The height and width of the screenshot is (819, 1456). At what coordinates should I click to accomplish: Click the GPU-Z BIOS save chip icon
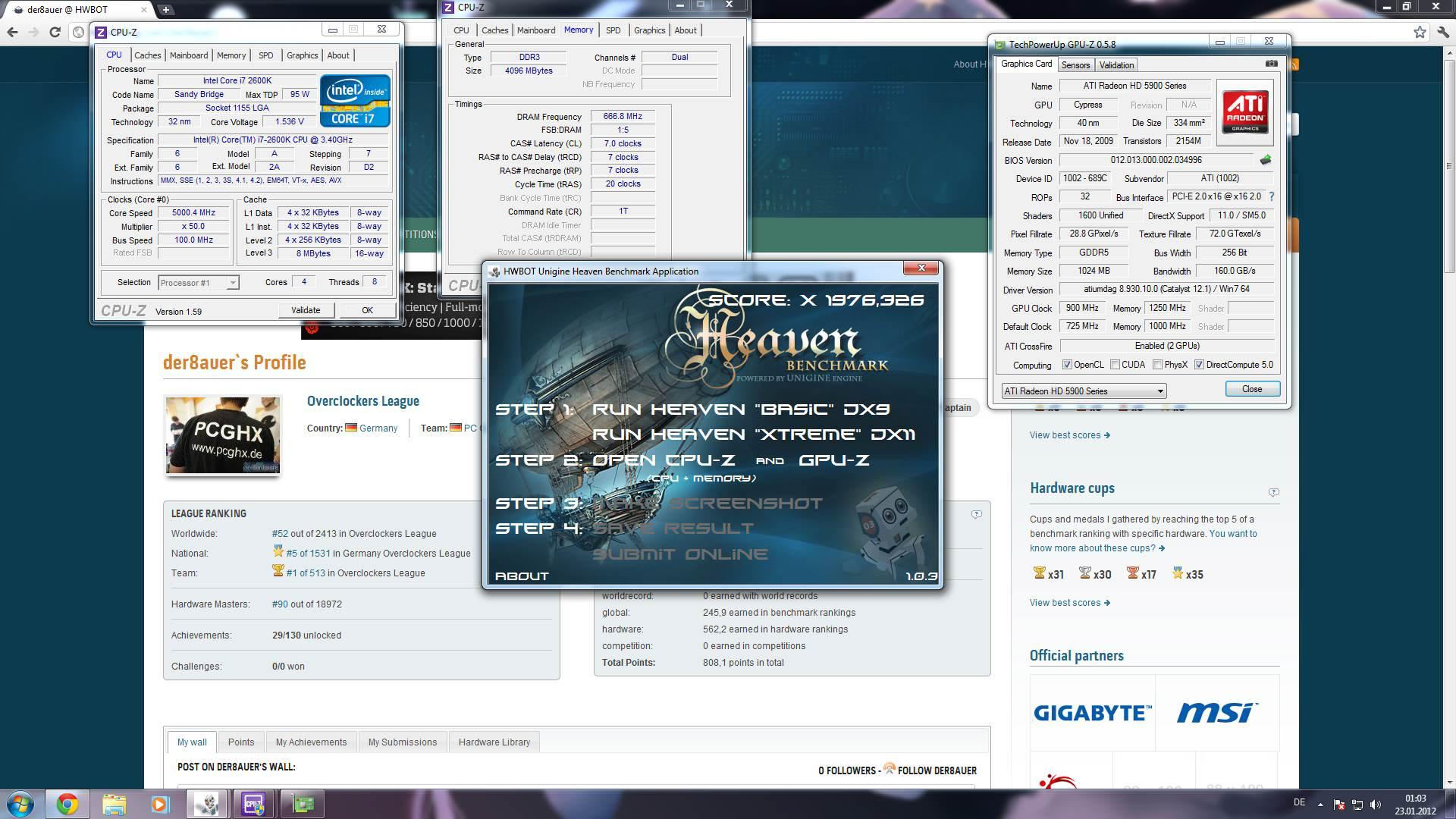pos(1265,160)
